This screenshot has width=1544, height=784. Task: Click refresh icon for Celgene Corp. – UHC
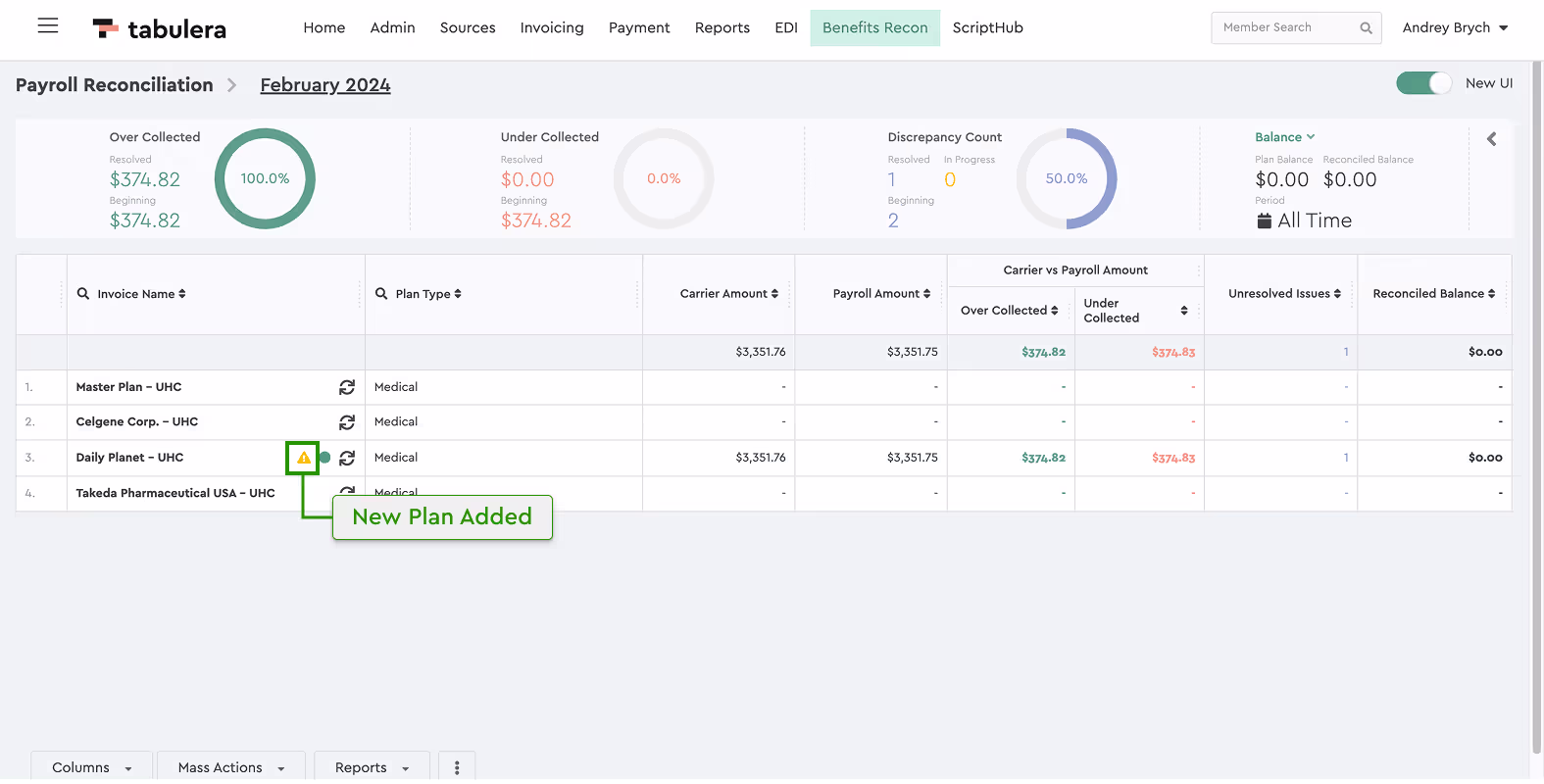[347, 422]
